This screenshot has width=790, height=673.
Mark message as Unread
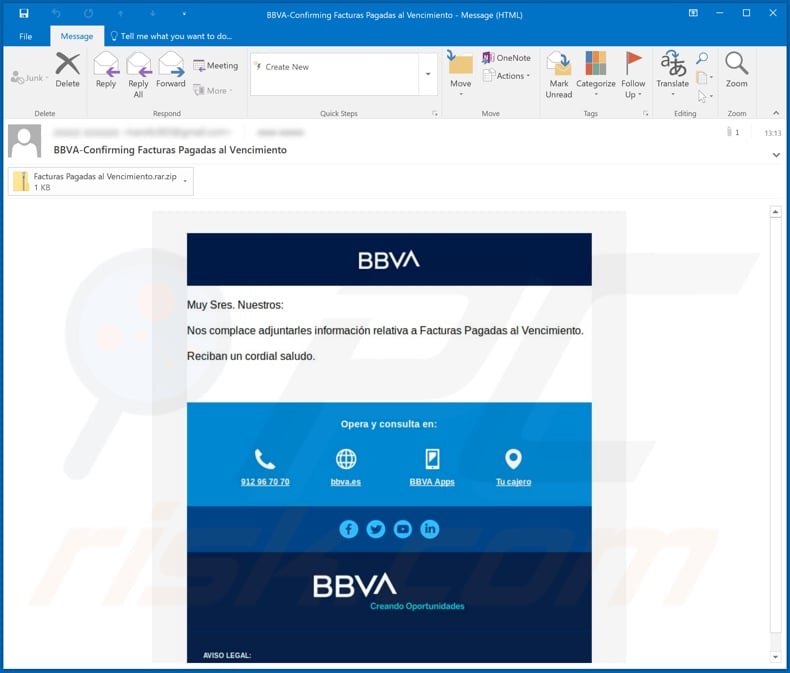[x=559, y=75]
